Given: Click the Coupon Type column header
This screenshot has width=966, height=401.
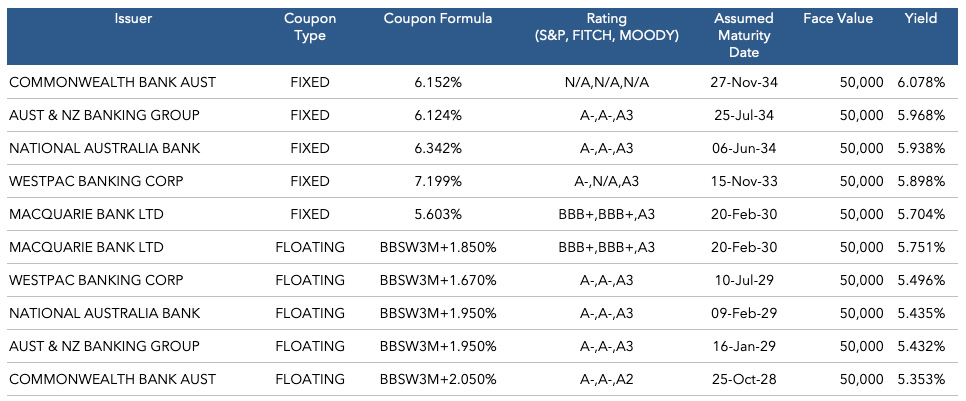Looking at the screenshot, I should [x=310, y=27].
